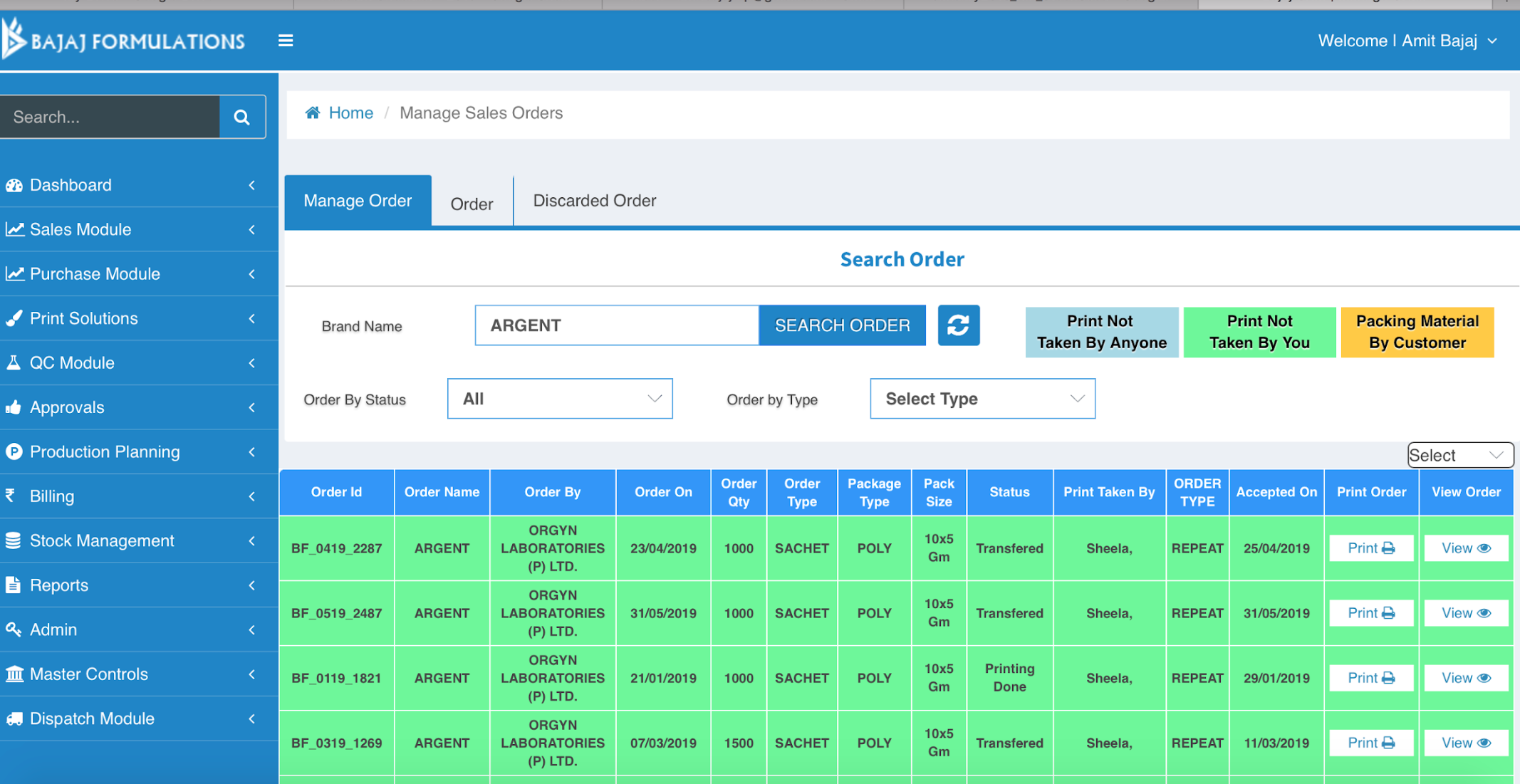1520x784 pixels.
Task: Switch to the Order tab
Action: 472,204
